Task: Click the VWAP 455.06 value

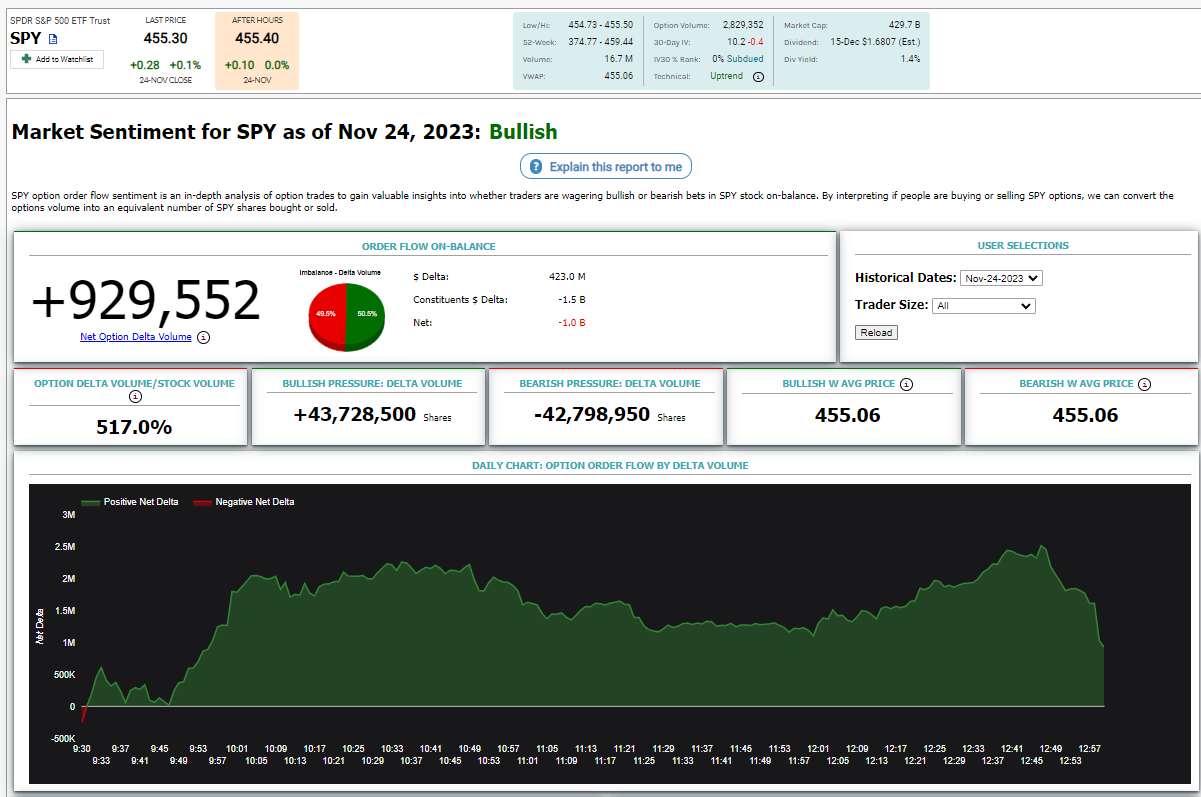Action: [x=619, y=76]
